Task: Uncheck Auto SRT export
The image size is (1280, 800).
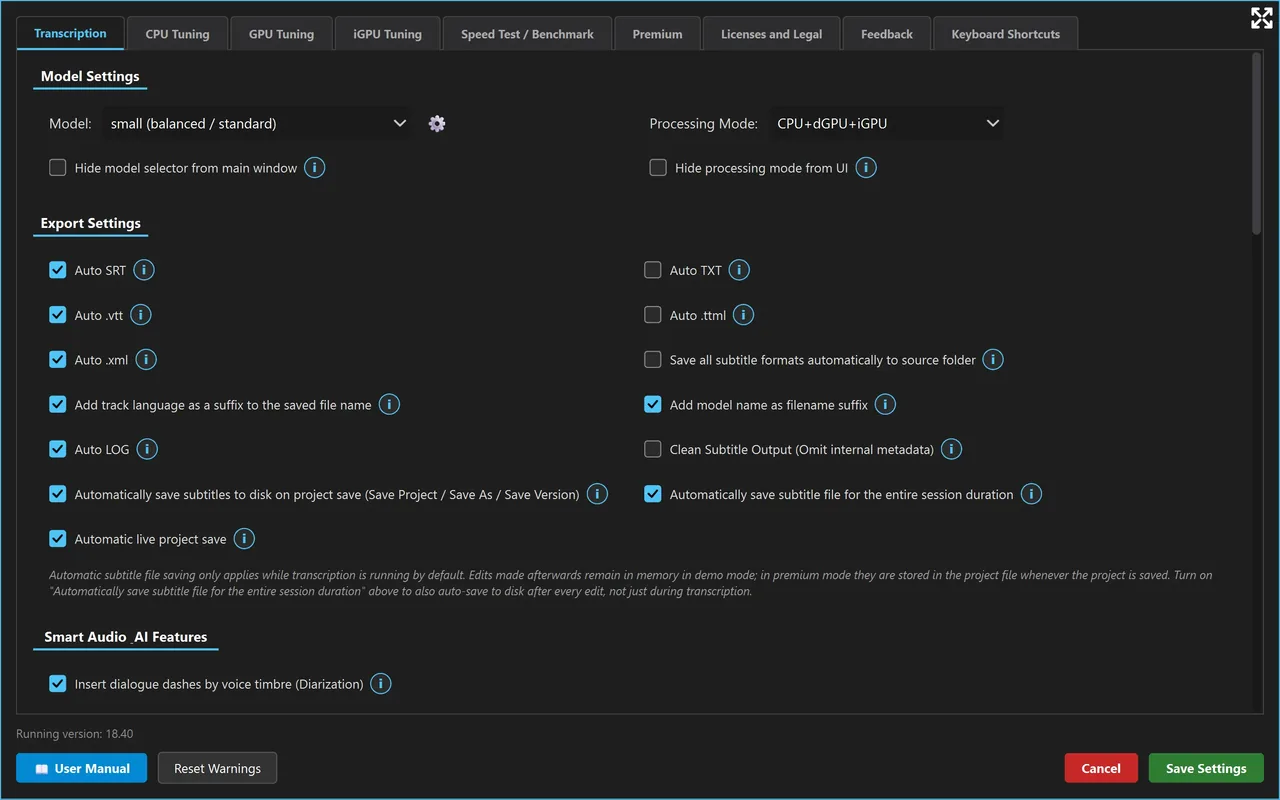Action: click(x=58, y=270)
